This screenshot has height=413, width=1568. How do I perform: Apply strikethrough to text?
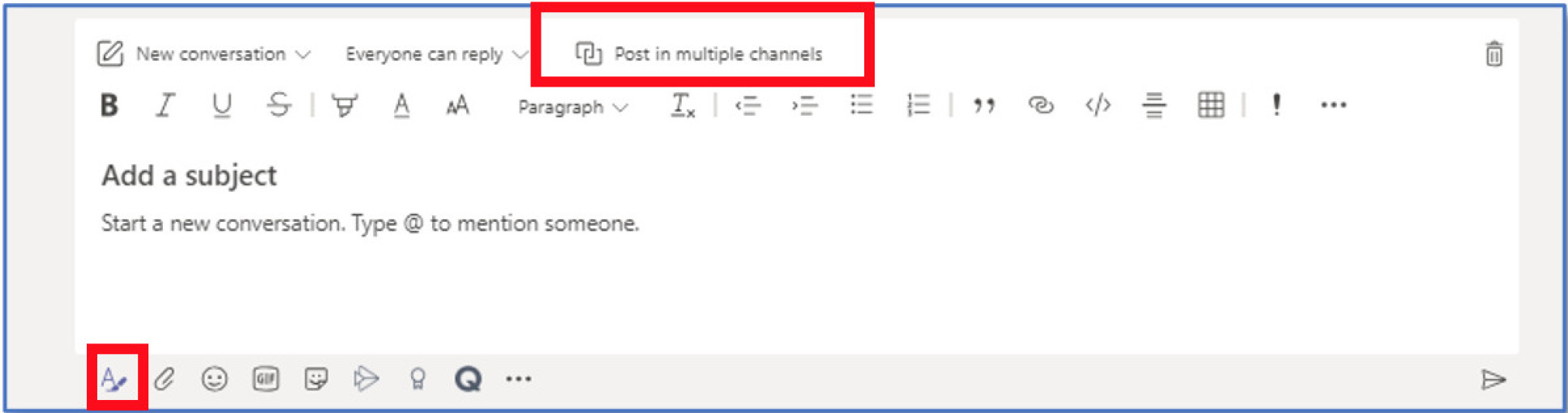(278, 105)
